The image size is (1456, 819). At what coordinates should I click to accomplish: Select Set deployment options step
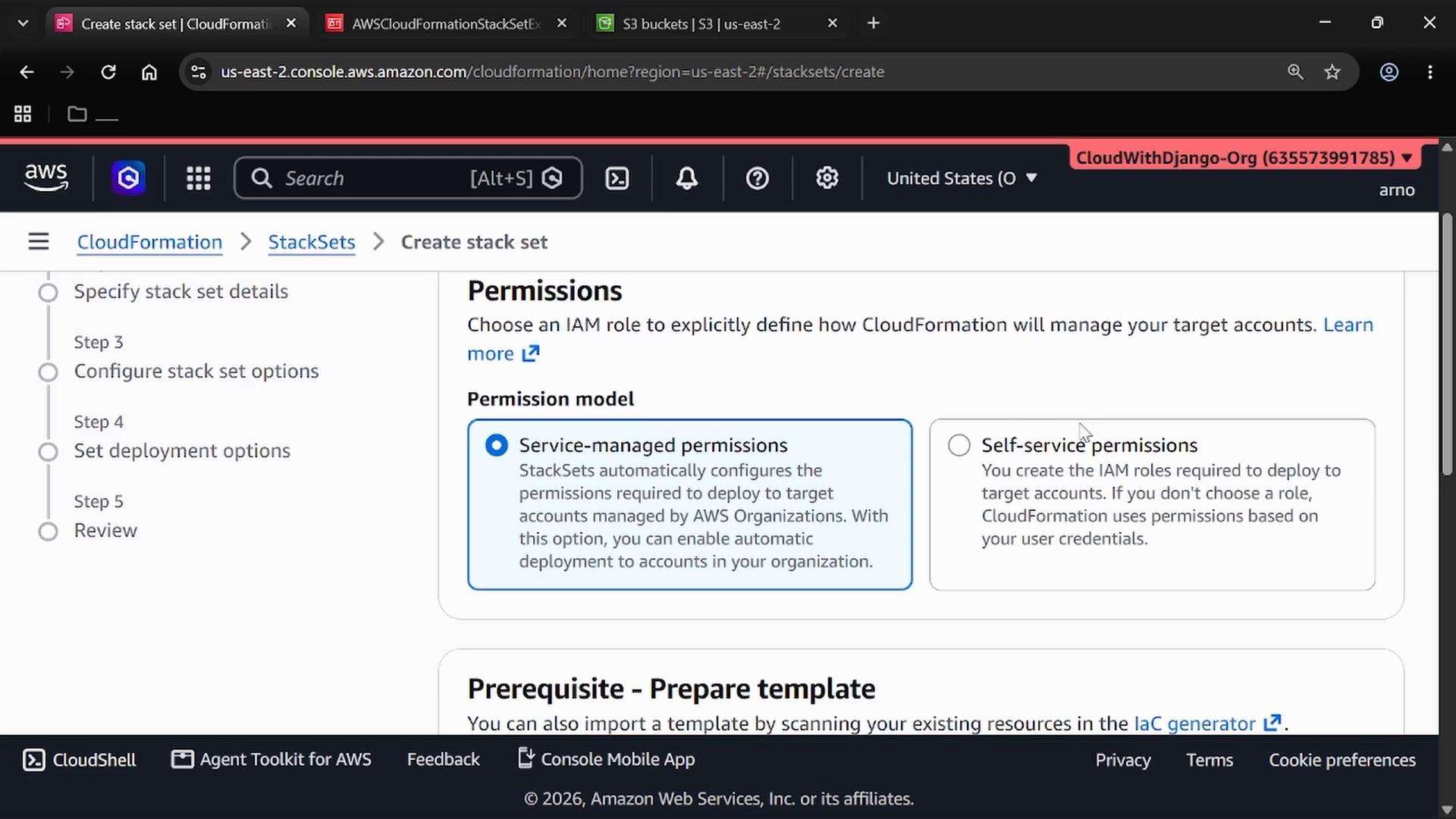pyautogui.click(x=182, y=451)
